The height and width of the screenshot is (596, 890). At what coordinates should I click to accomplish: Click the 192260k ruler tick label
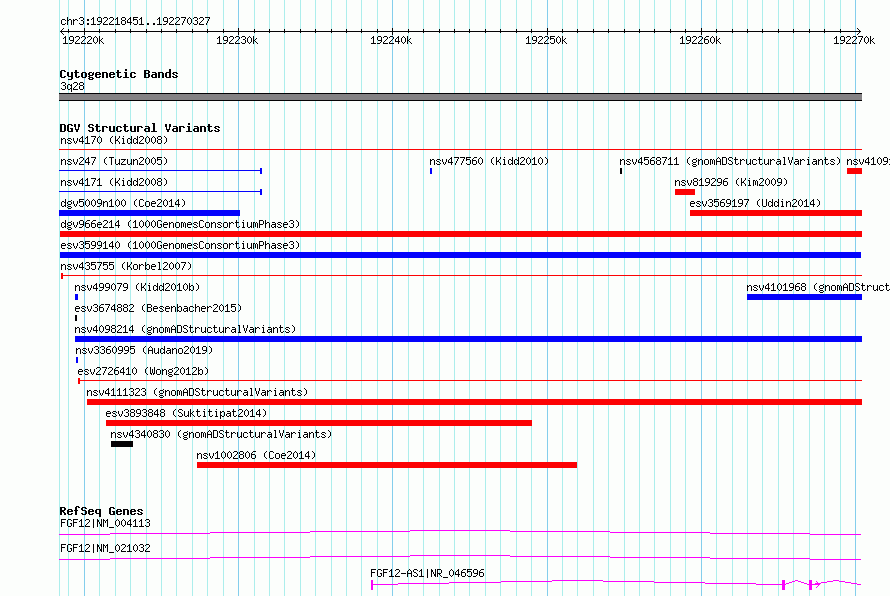click(x=700, y=40)
